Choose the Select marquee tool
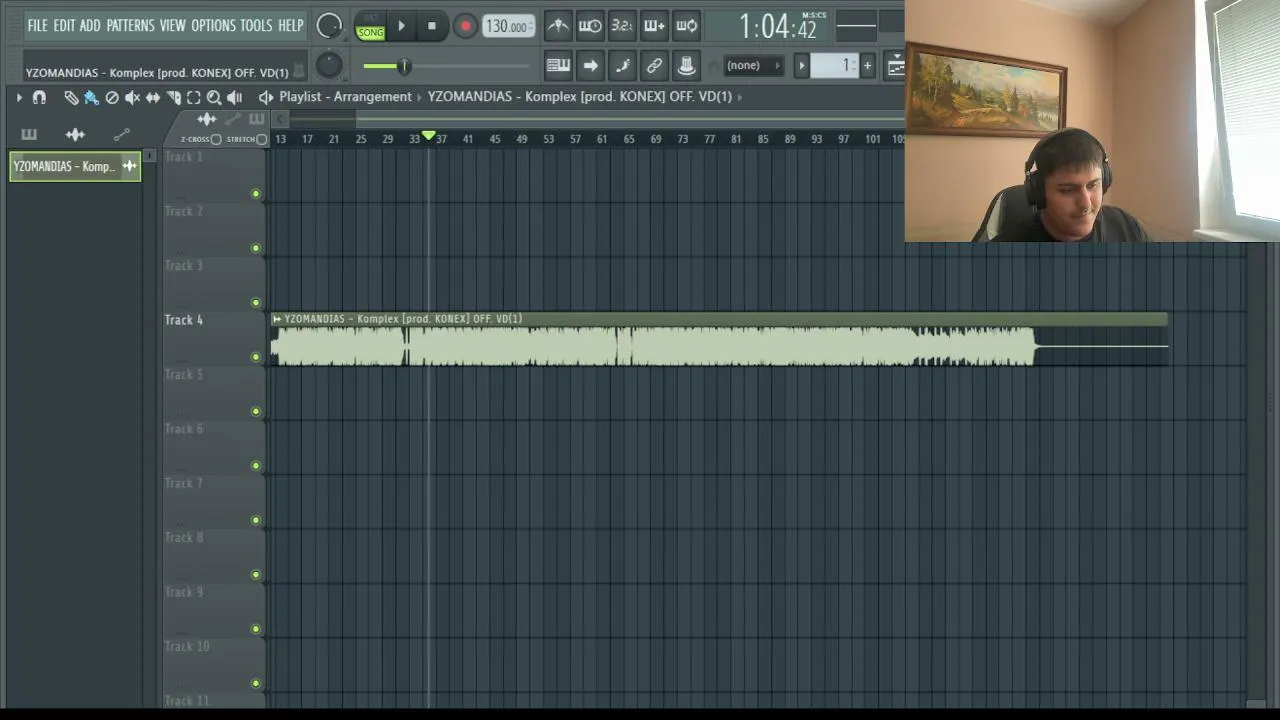 click(194, 97)
